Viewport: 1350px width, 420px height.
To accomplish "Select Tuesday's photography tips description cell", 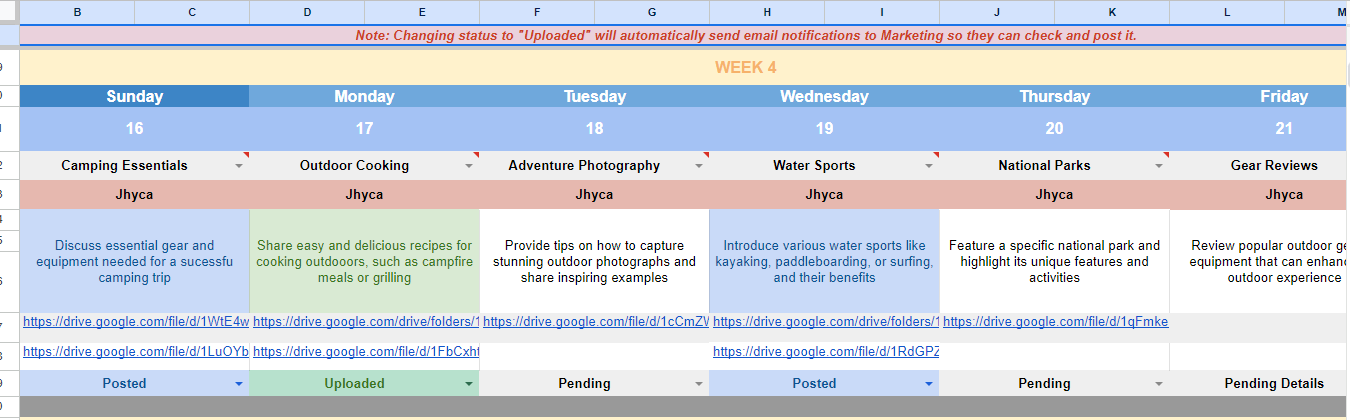I will (594, 262).
